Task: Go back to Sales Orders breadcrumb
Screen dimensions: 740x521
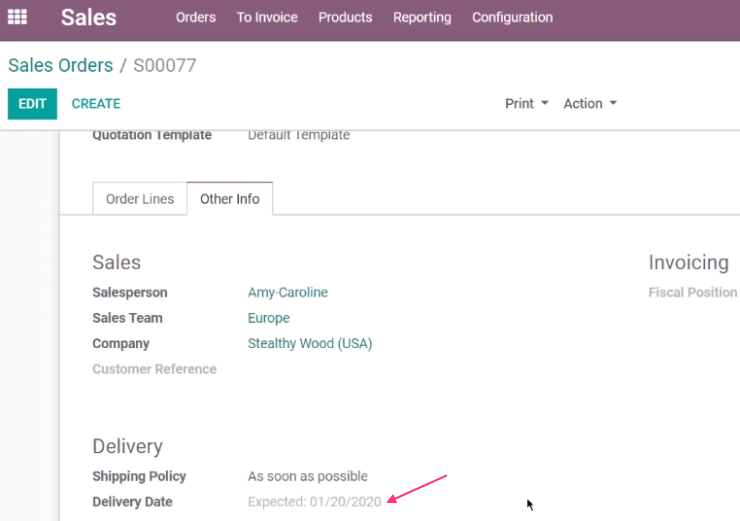Action: pos(60,65)
